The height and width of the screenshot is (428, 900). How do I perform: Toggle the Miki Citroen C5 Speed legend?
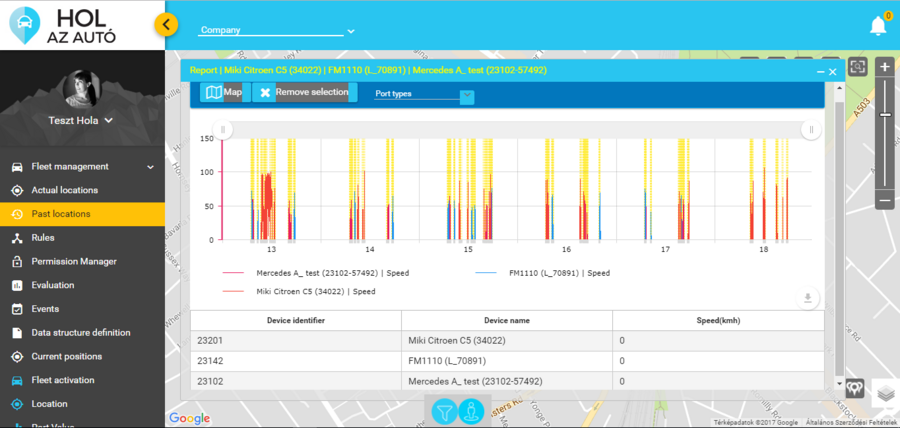point(315,292)
